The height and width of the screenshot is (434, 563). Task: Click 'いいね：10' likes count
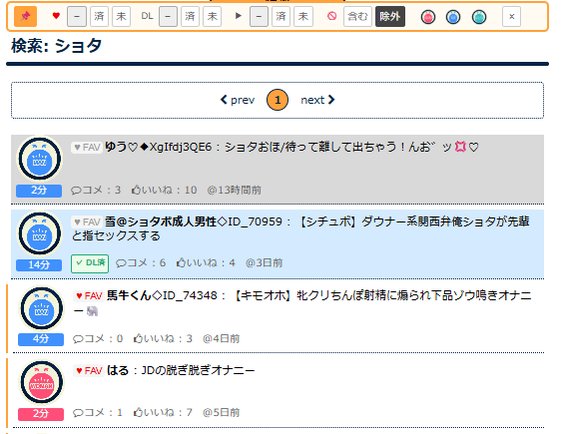pos(164,190)
